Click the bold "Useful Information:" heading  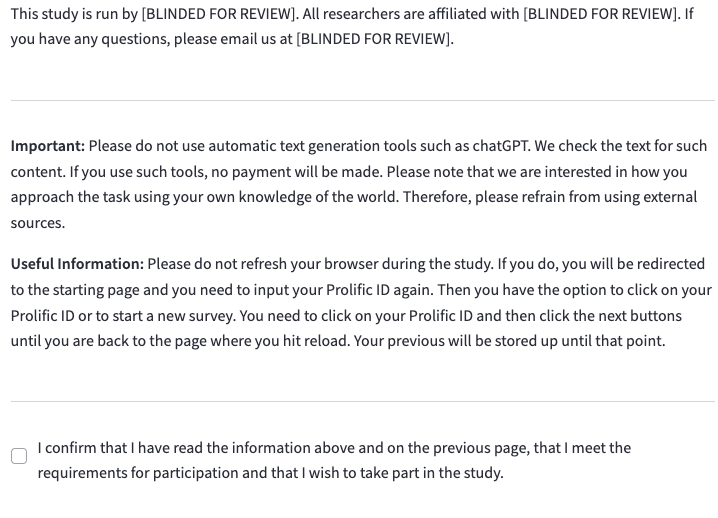tap(77, 264)
